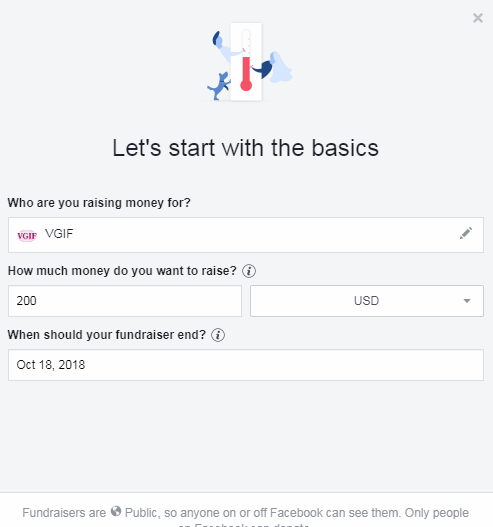Open the end date picker showing Oct 18, 2018
This screenshot has height=527, width=493.
pos(246,365)
